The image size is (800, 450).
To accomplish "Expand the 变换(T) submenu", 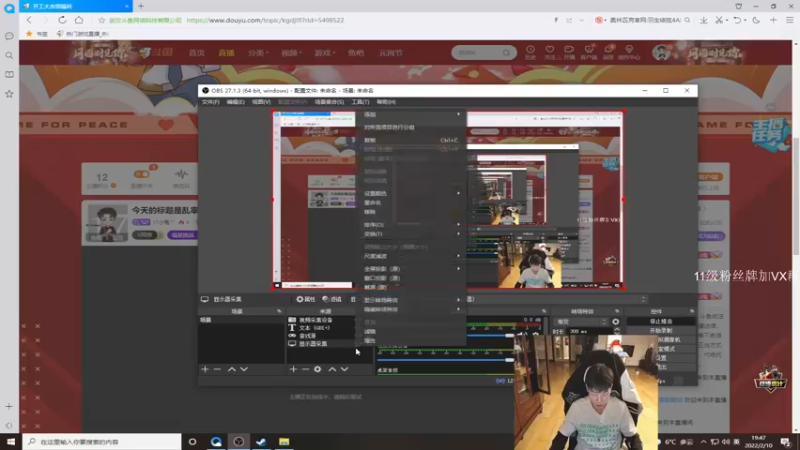I will tap(412, 234).
